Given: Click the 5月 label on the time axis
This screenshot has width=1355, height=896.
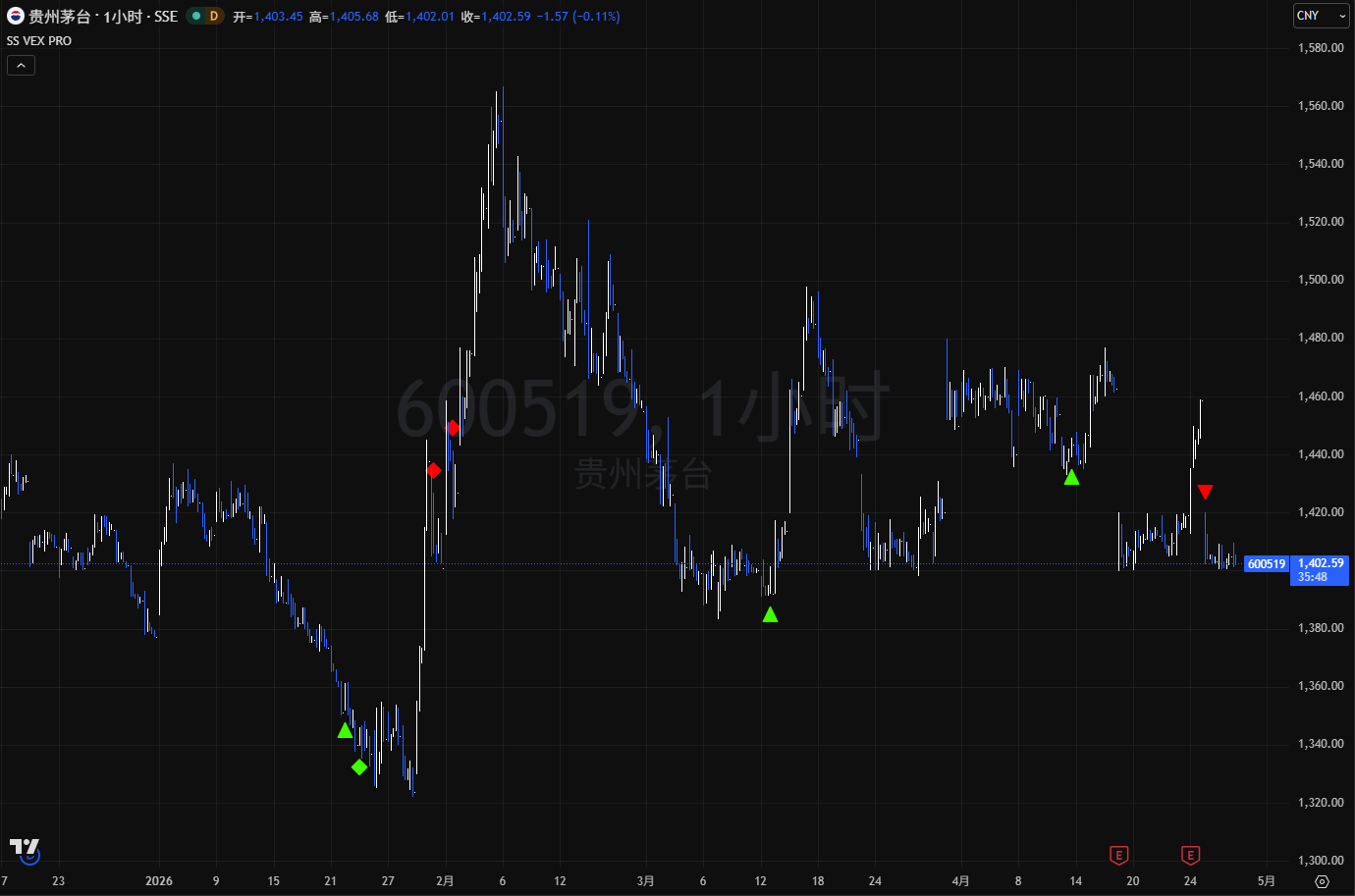Looking at the screenshot, I should pyautogui.click(x=1267, y=881).
